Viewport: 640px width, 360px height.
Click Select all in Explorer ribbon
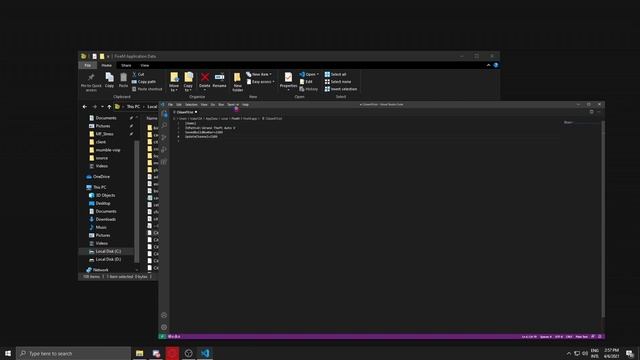335,74
